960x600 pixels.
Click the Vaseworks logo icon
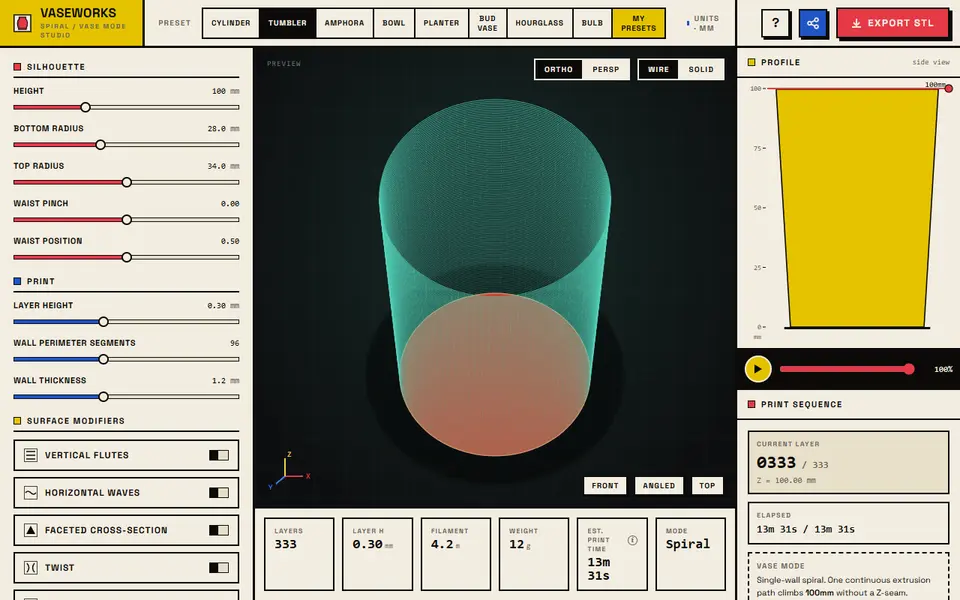click(x=23, y=23)
